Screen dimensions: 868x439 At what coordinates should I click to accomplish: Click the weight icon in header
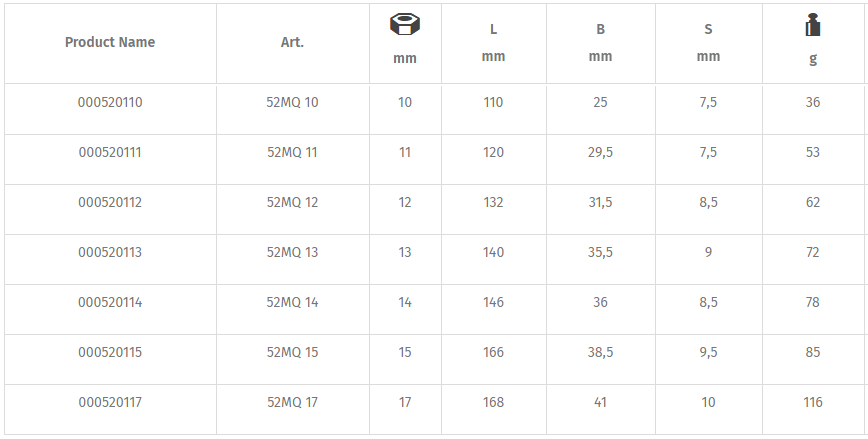point(813,25)
